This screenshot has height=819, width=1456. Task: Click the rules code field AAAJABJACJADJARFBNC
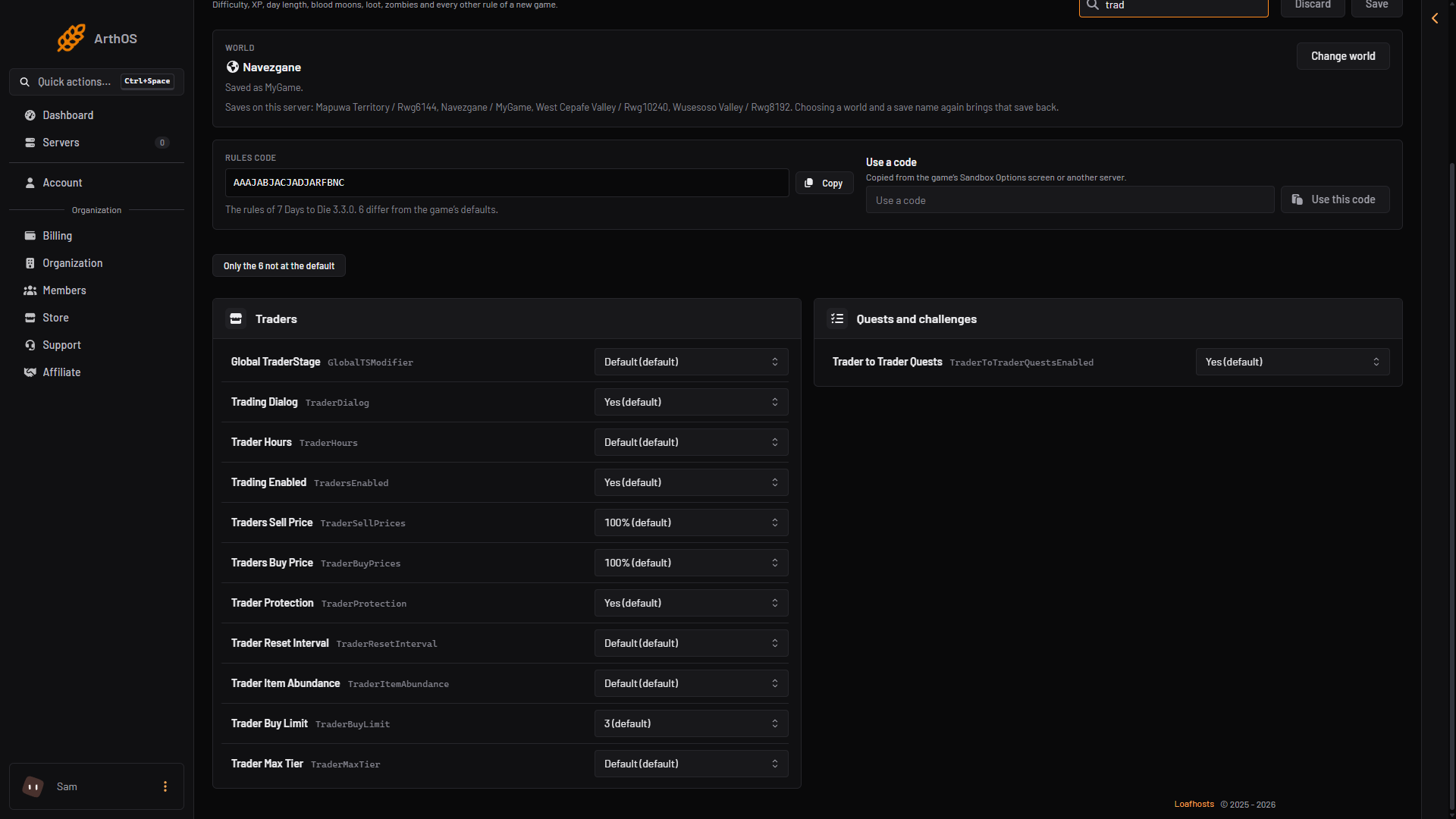click(x=507, y=183)
